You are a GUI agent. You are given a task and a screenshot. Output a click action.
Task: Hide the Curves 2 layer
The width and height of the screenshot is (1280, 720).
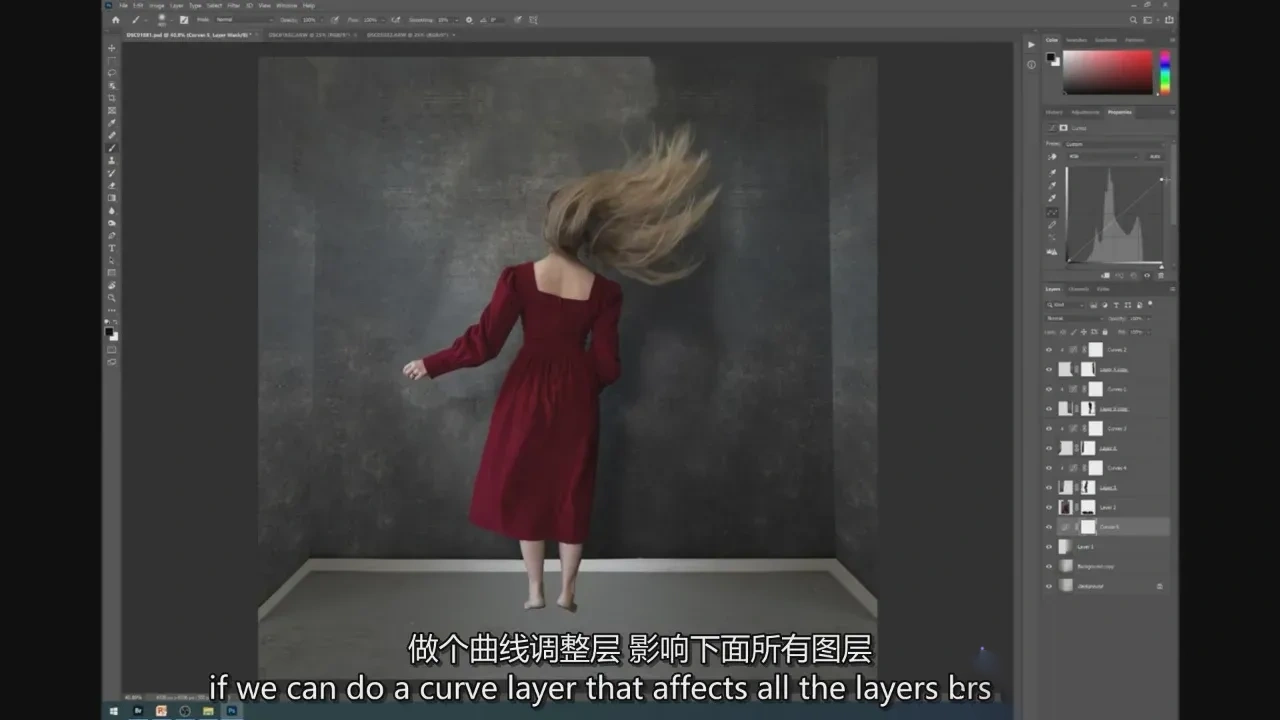coord(1049,350)
